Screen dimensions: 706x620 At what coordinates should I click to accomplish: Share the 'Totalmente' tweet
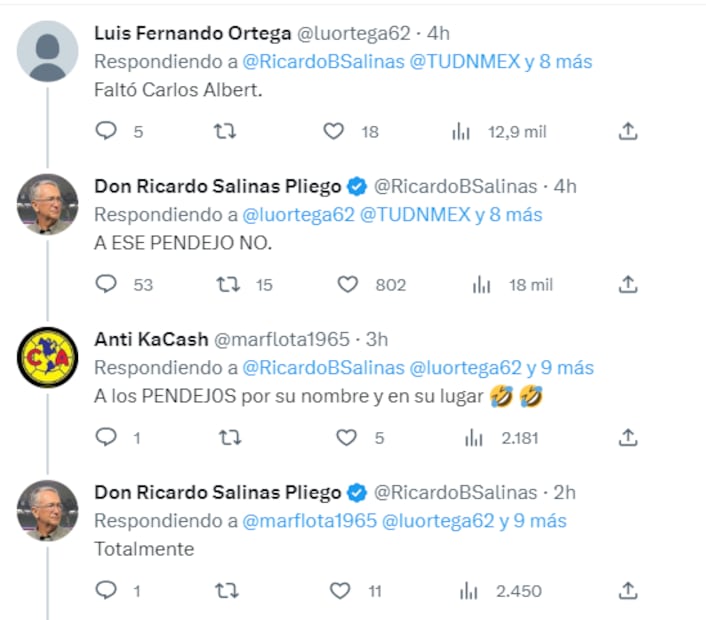628,590
